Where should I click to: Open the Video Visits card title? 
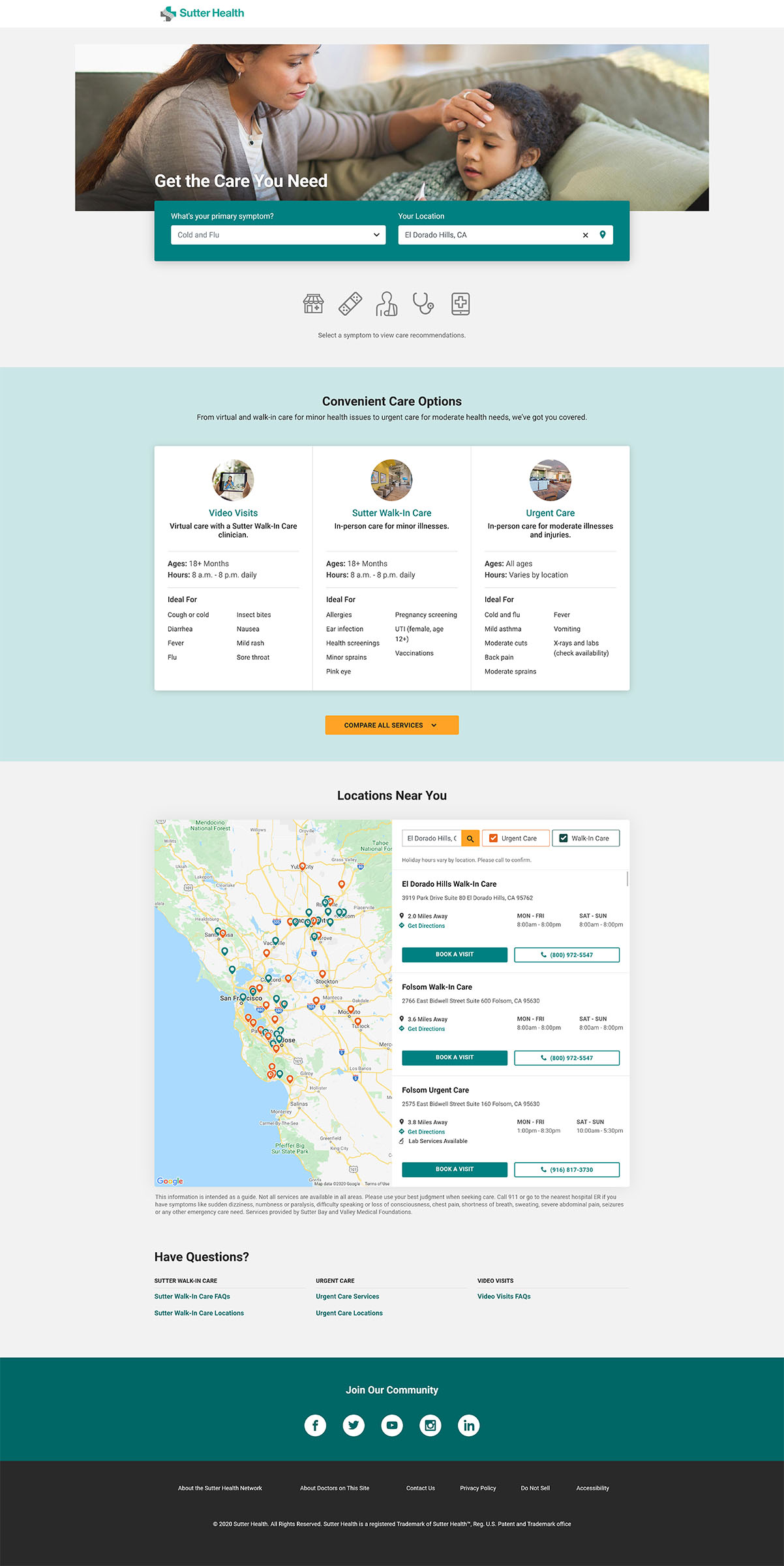(233, 513)
